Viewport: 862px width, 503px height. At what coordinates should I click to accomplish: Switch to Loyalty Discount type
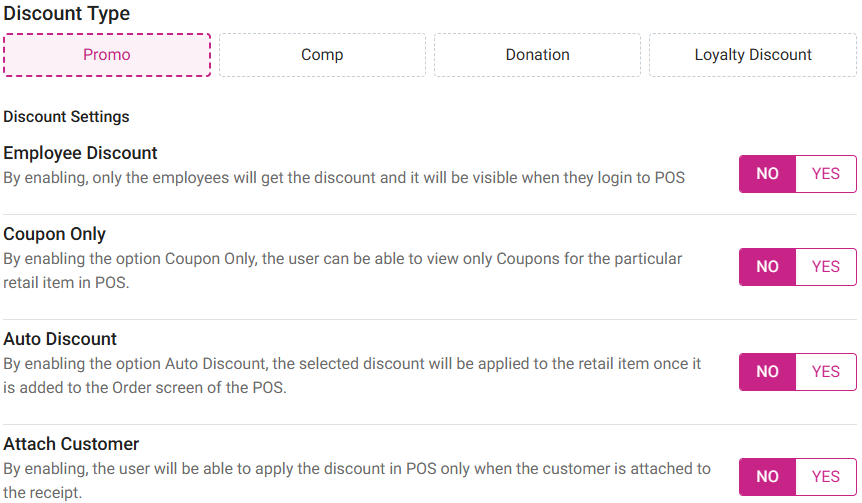click(753, 55)
